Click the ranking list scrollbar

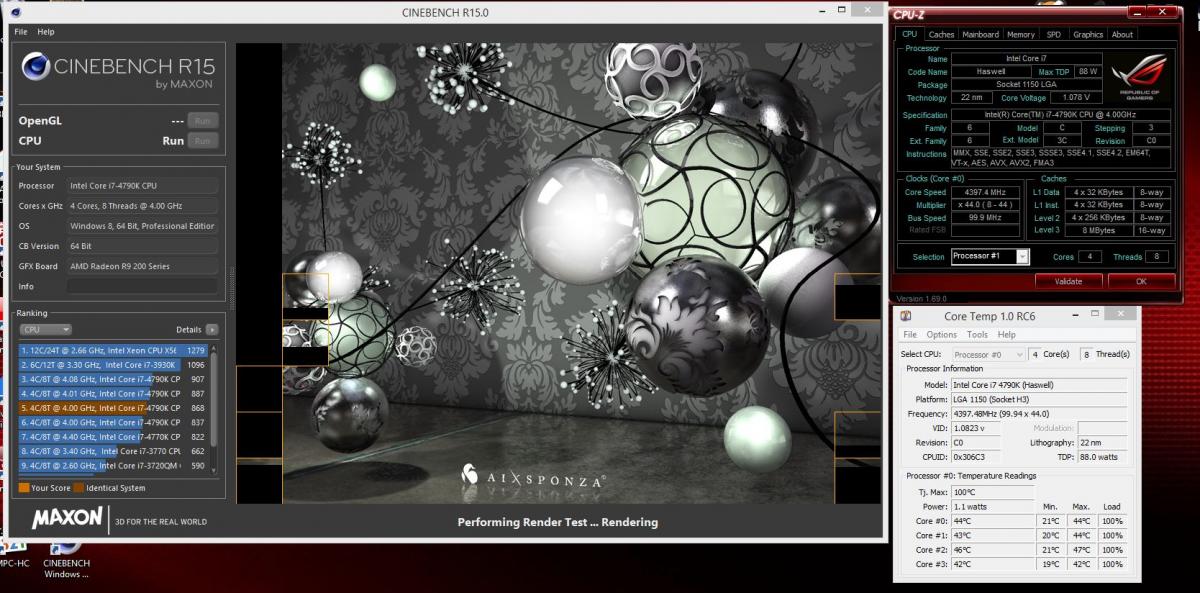214,400
